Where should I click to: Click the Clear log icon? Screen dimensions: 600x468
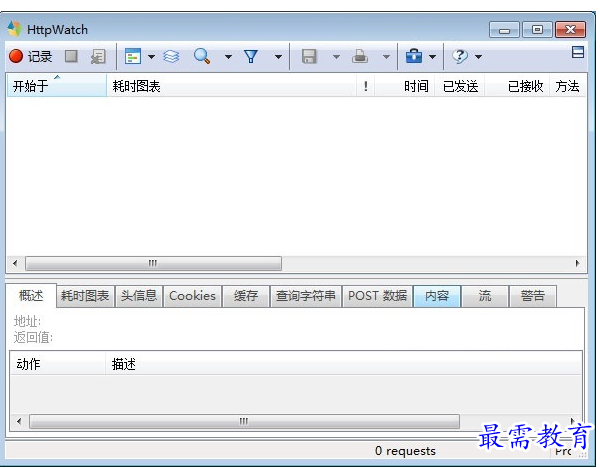[98, 57]
